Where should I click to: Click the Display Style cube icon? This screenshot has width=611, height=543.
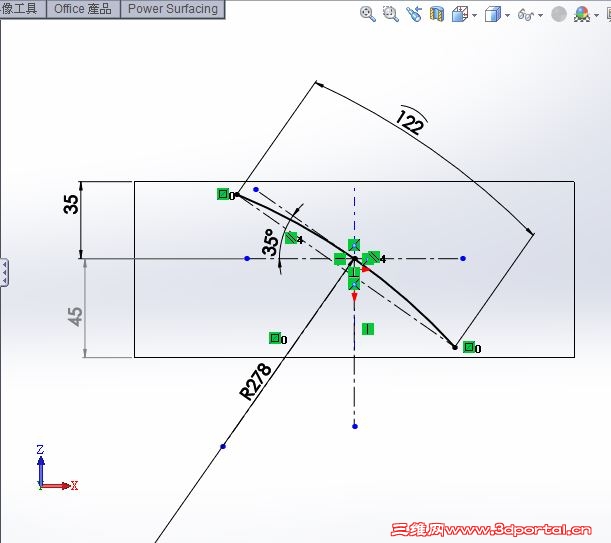point(493,15)
